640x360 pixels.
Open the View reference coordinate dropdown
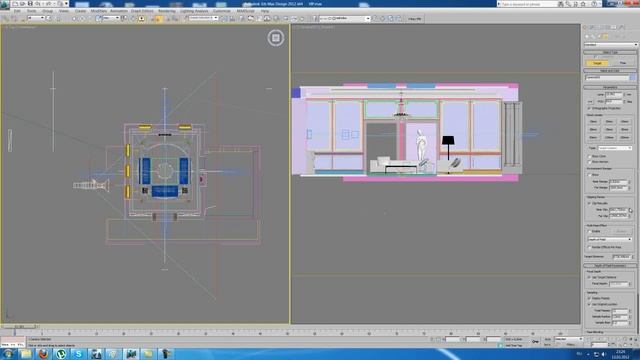(111, 18)
